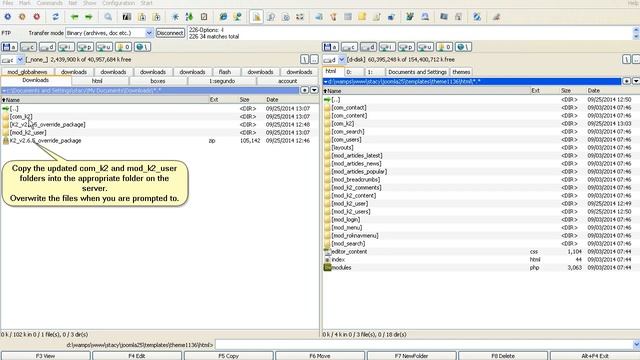Open the Configuration menu
The image size is (640, 360).
coord(118,3)
